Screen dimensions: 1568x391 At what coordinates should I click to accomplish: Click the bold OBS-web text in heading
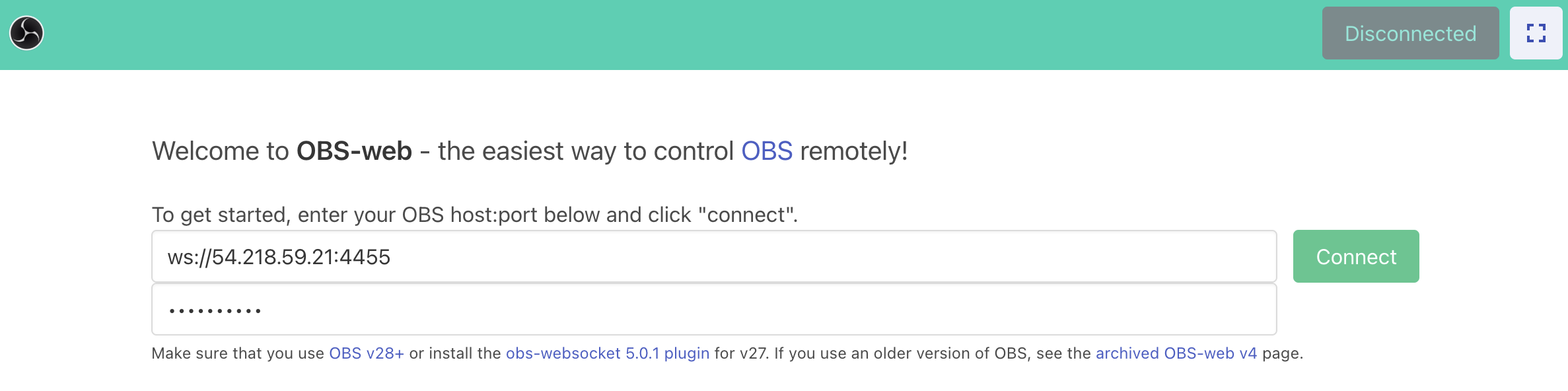pyautogui.click(x=354, y=151)
